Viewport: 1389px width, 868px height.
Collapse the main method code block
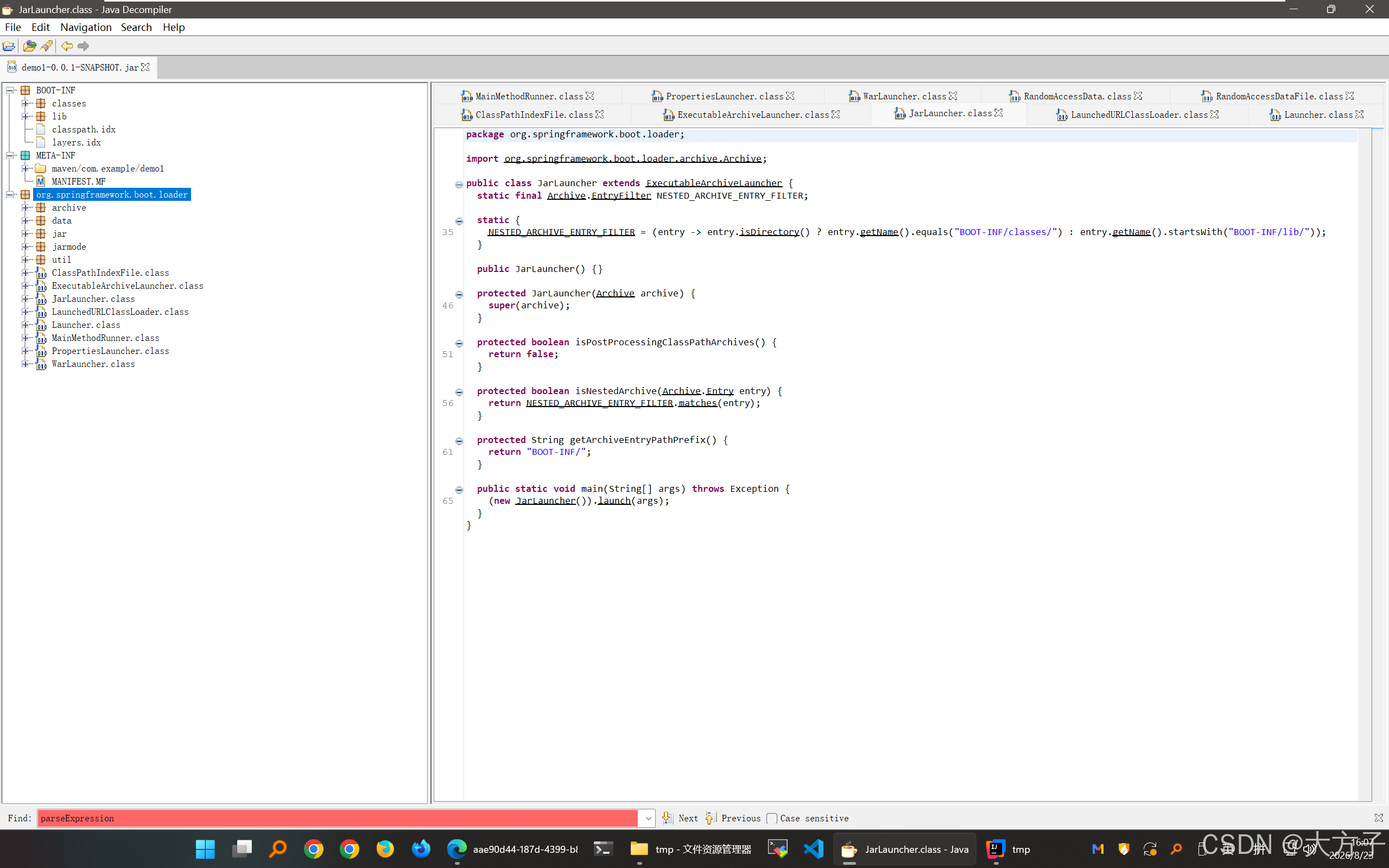tap(459, 490)
